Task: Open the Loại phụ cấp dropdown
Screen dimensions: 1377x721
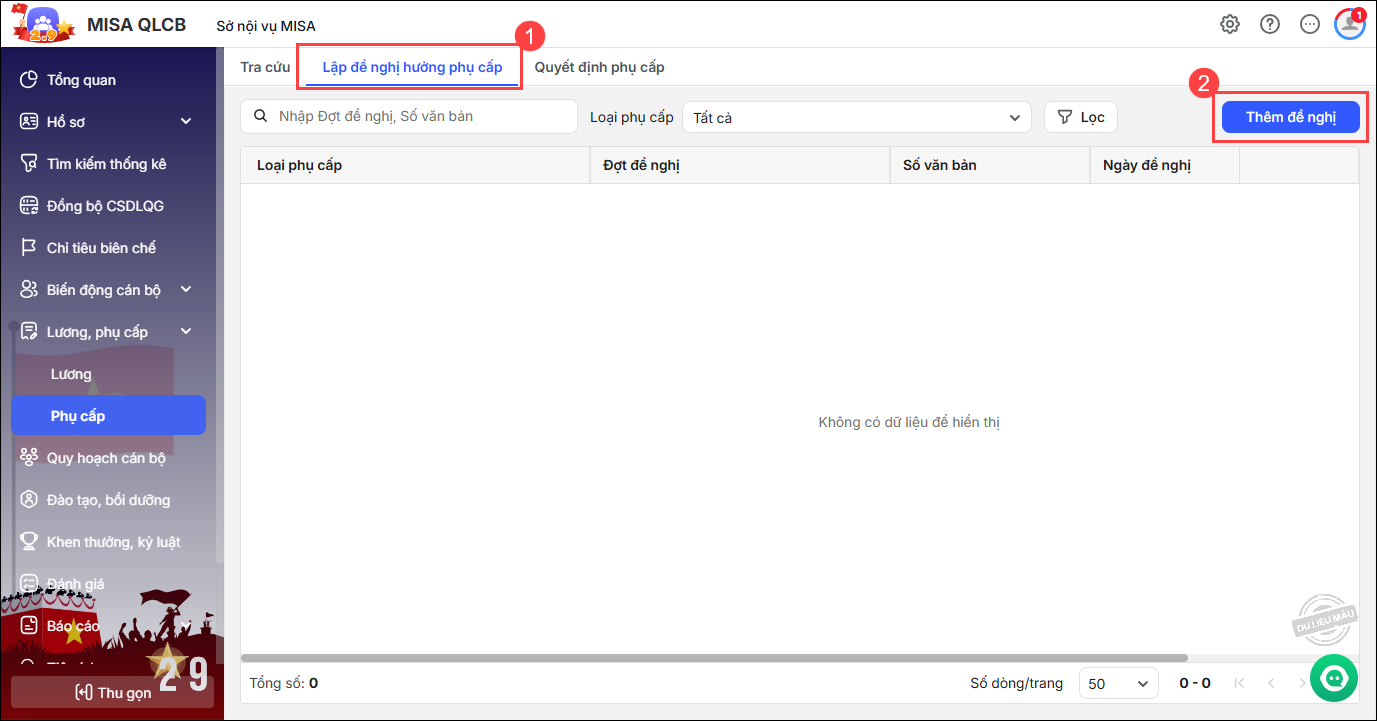Action: (856, 118)
